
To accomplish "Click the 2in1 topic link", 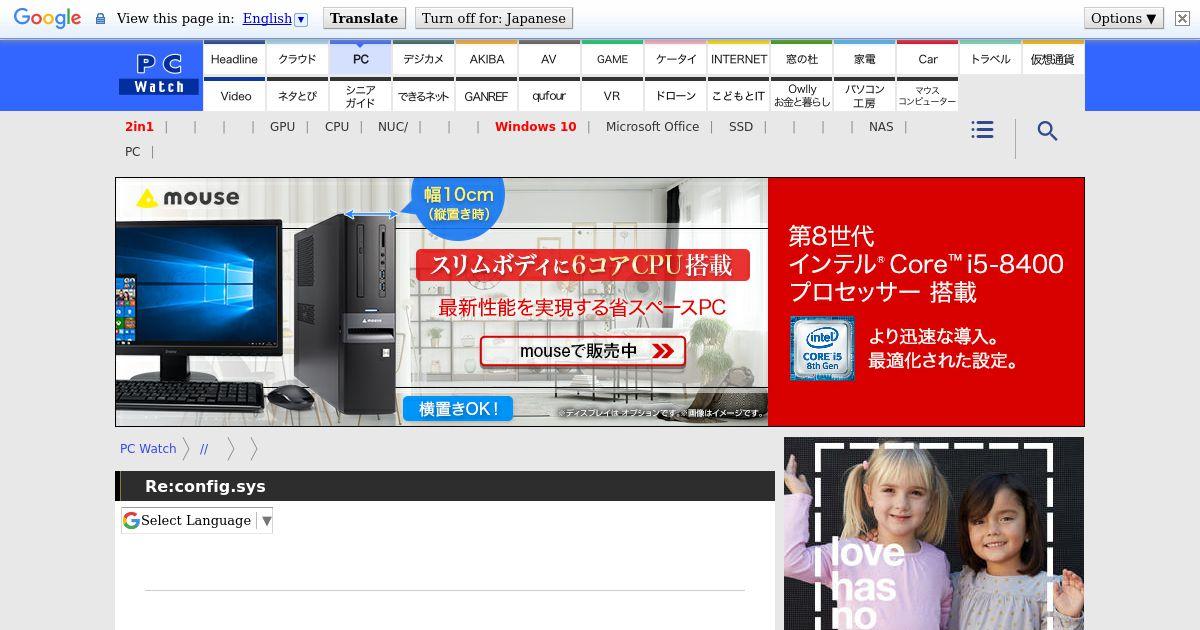I will [139, 127].
